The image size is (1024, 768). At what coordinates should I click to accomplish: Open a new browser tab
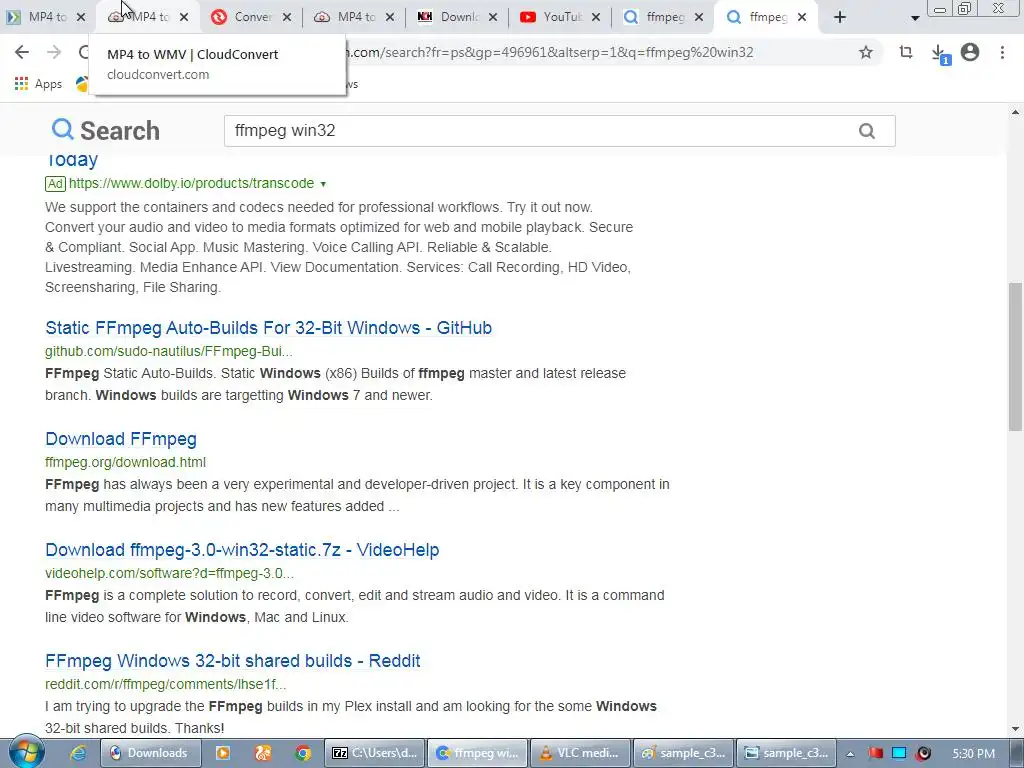(840, 18)
